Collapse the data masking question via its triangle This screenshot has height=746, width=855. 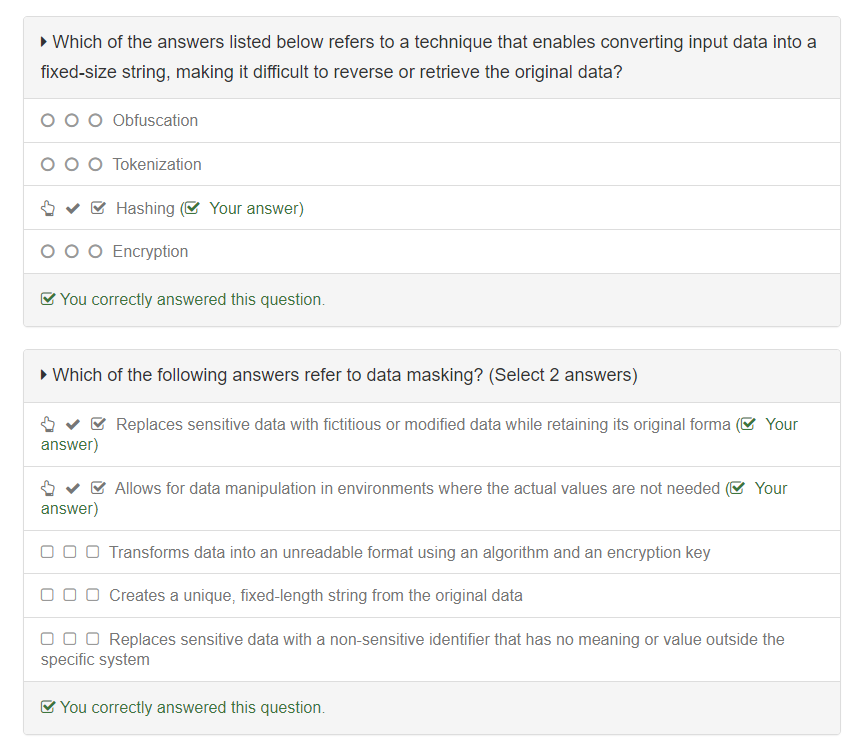[44, 375]
